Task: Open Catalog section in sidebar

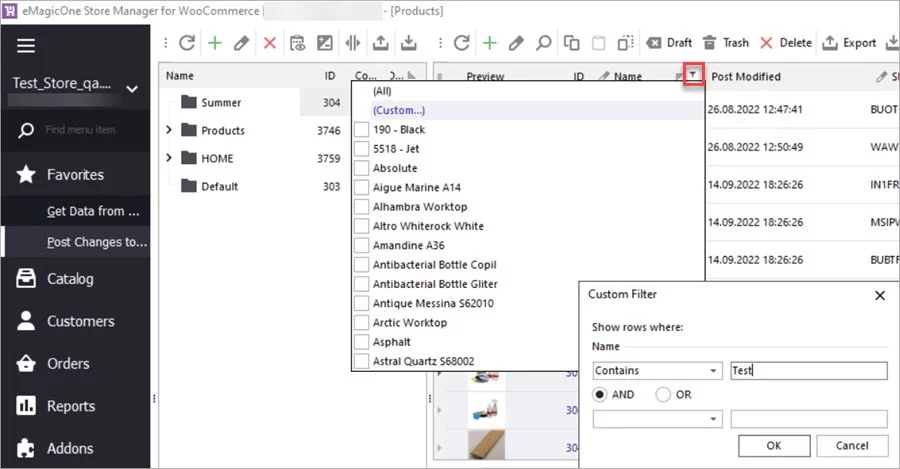Action: [x=69, y=279]
